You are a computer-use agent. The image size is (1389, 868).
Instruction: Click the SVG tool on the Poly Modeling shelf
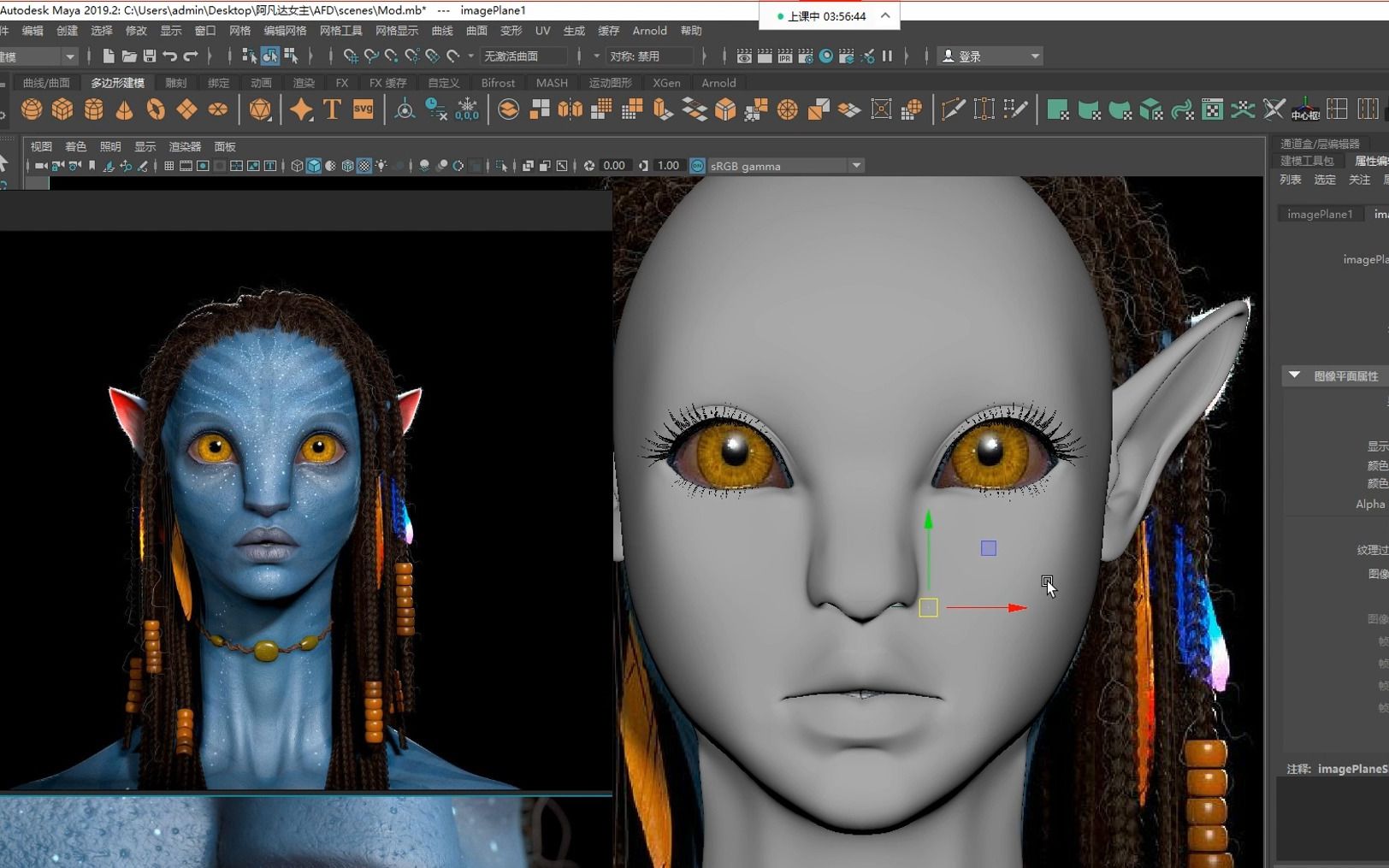(362, 109)
